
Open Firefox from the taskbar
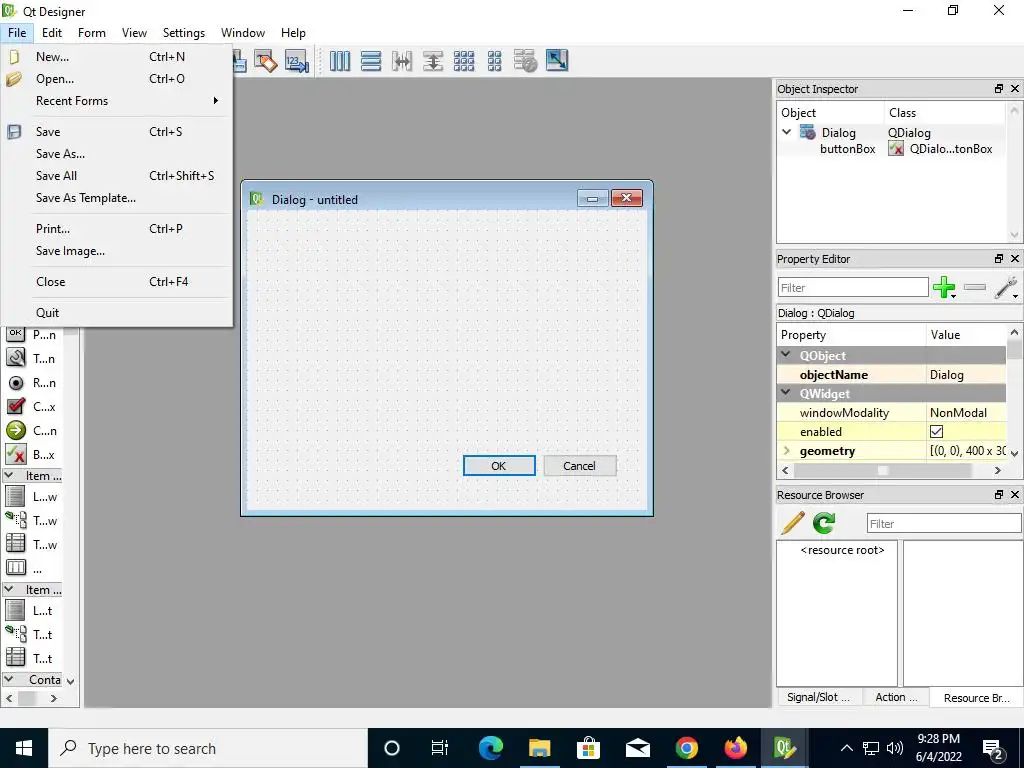click(735, 748)
